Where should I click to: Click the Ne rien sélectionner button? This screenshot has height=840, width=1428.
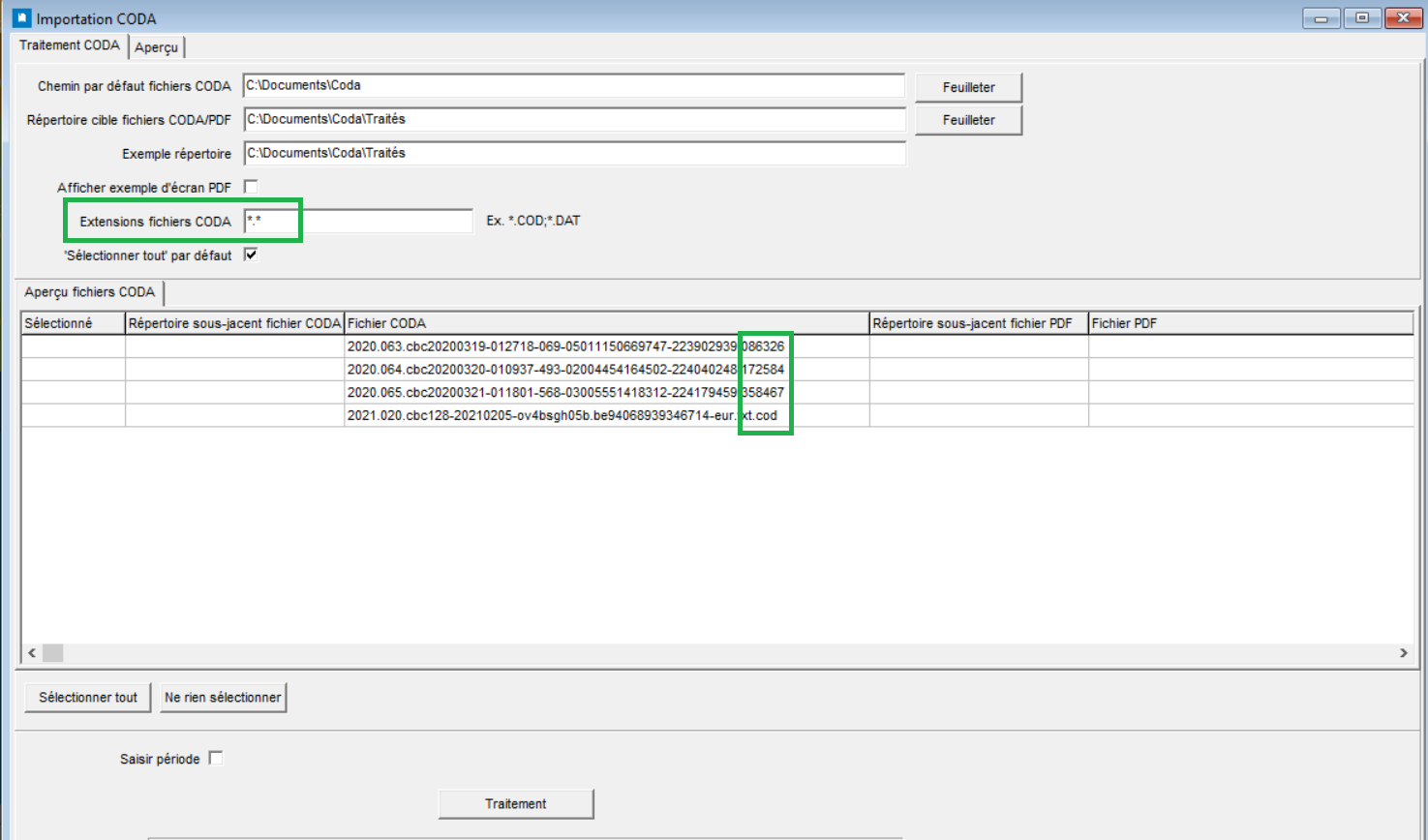pyautogui.click(x=223, y=697)
